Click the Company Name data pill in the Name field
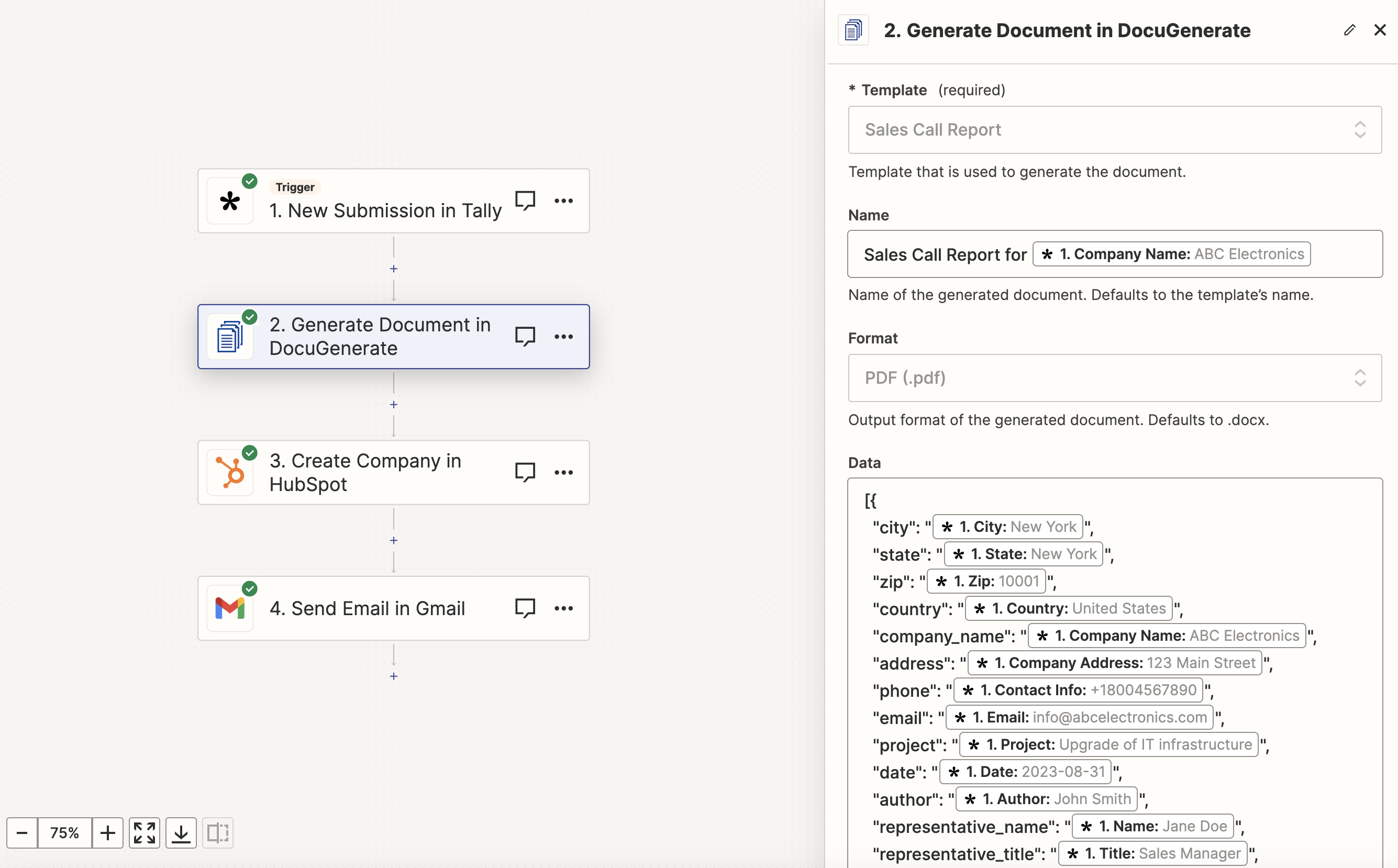Viewport: 1398px width, 868px height. coord(1171,254)
